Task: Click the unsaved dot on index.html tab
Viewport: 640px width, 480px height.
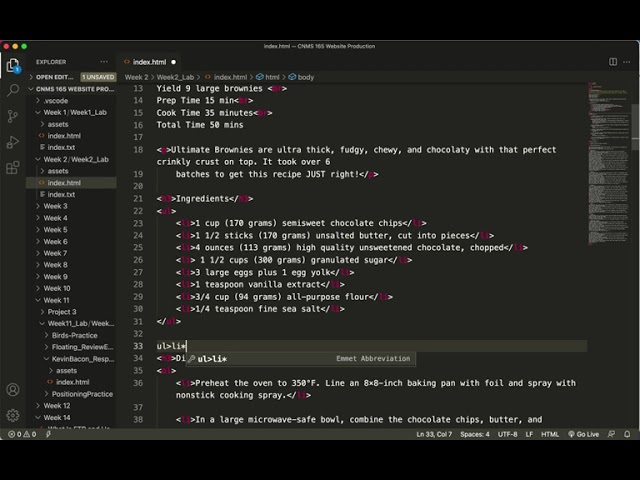Action: click(x=173, y=62)
